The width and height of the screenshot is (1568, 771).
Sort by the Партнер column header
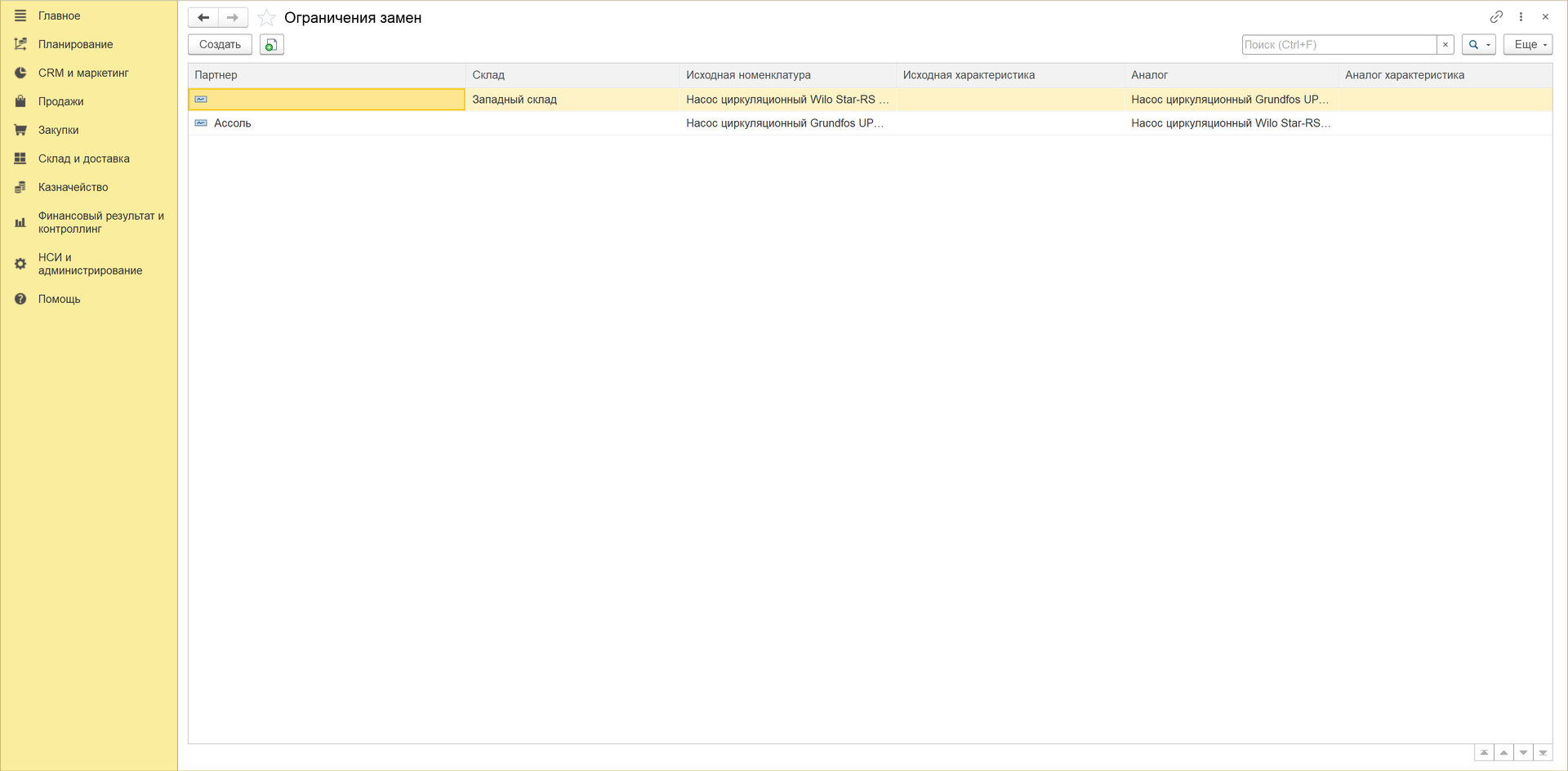[327, 75]
